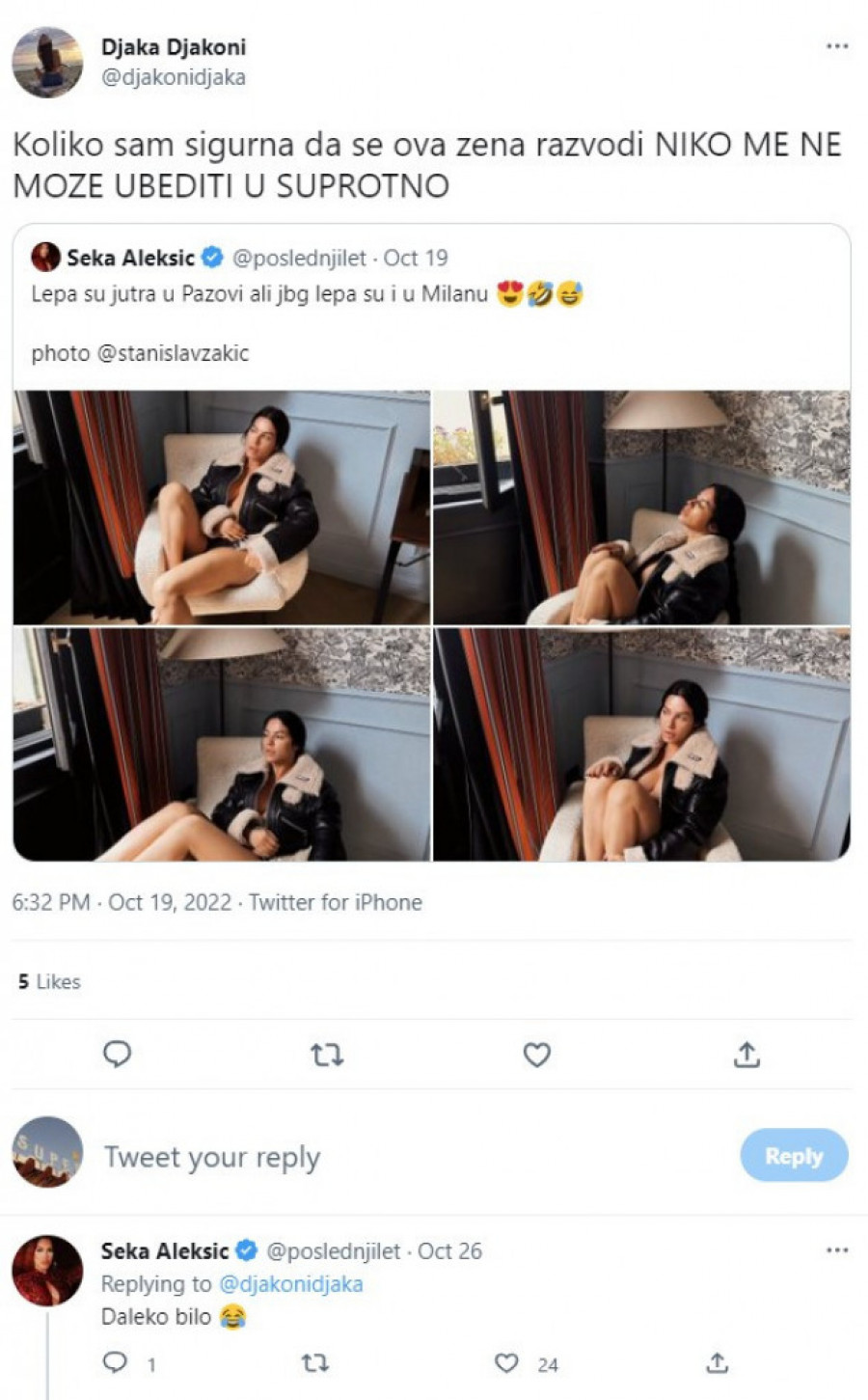Screen dimensions: 868x1400
Task: Open the bottom-right quoted photo
Action: click(642, 745)
